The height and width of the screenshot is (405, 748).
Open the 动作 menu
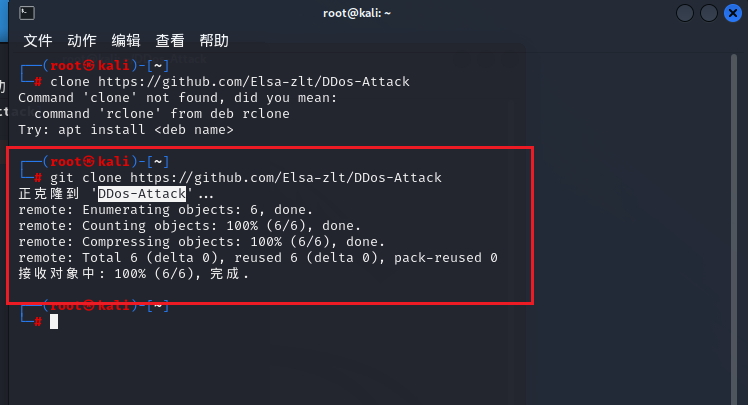[x=82, y=41]
